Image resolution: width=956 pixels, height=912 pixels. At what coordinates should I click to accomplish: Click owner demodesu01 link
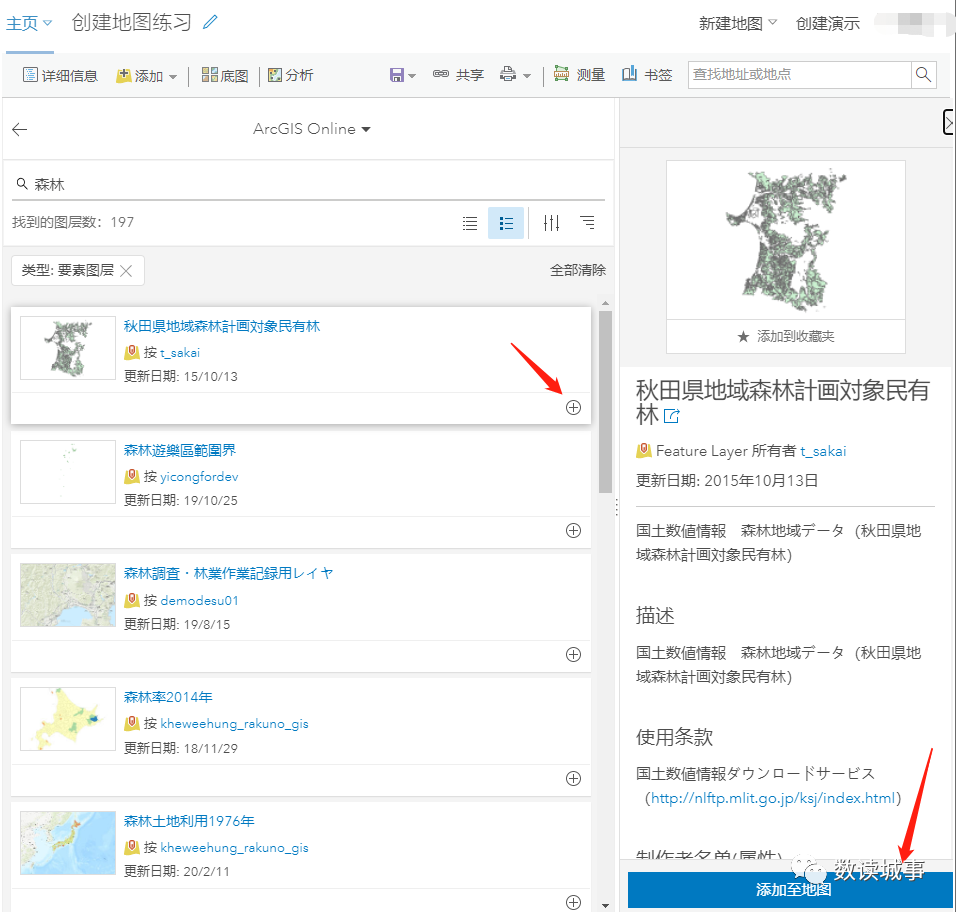(199, 600)
